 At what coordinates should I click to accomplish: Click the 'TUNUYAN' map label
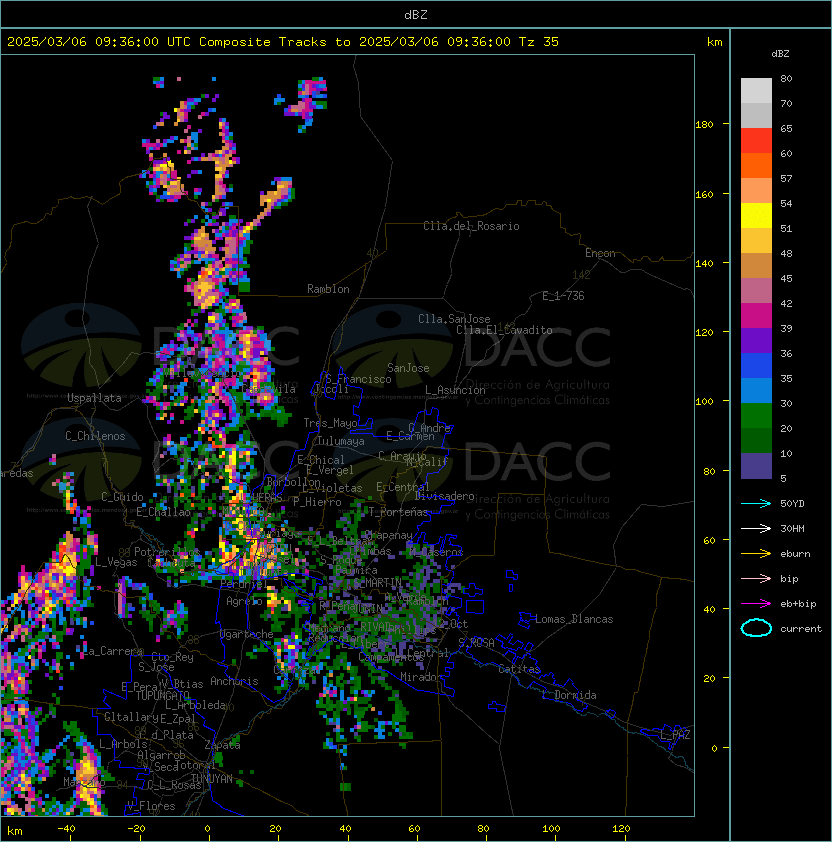[212, 779]
